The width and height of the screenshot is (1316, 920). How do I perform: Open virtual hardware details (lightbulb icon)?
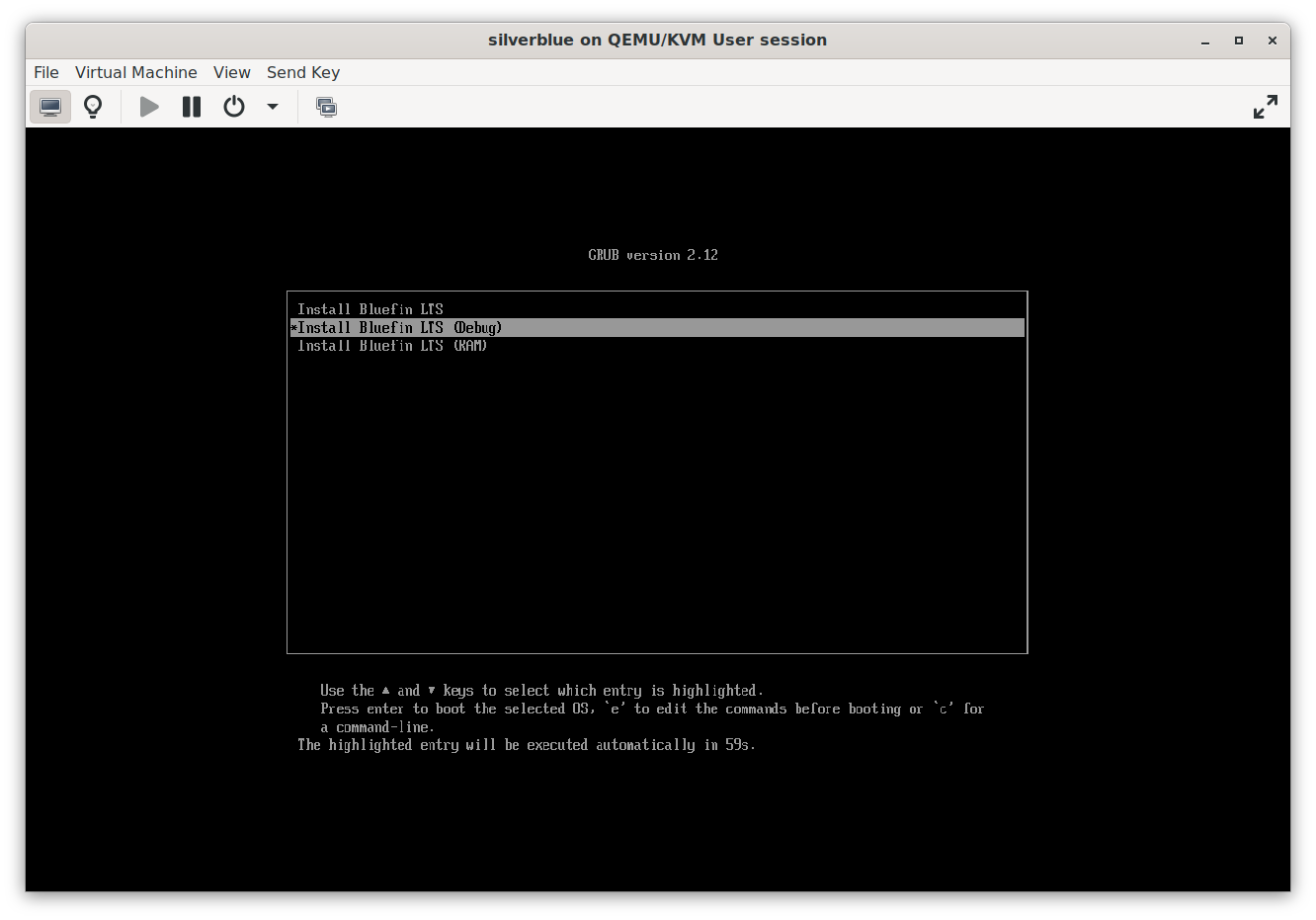[93, 107]
